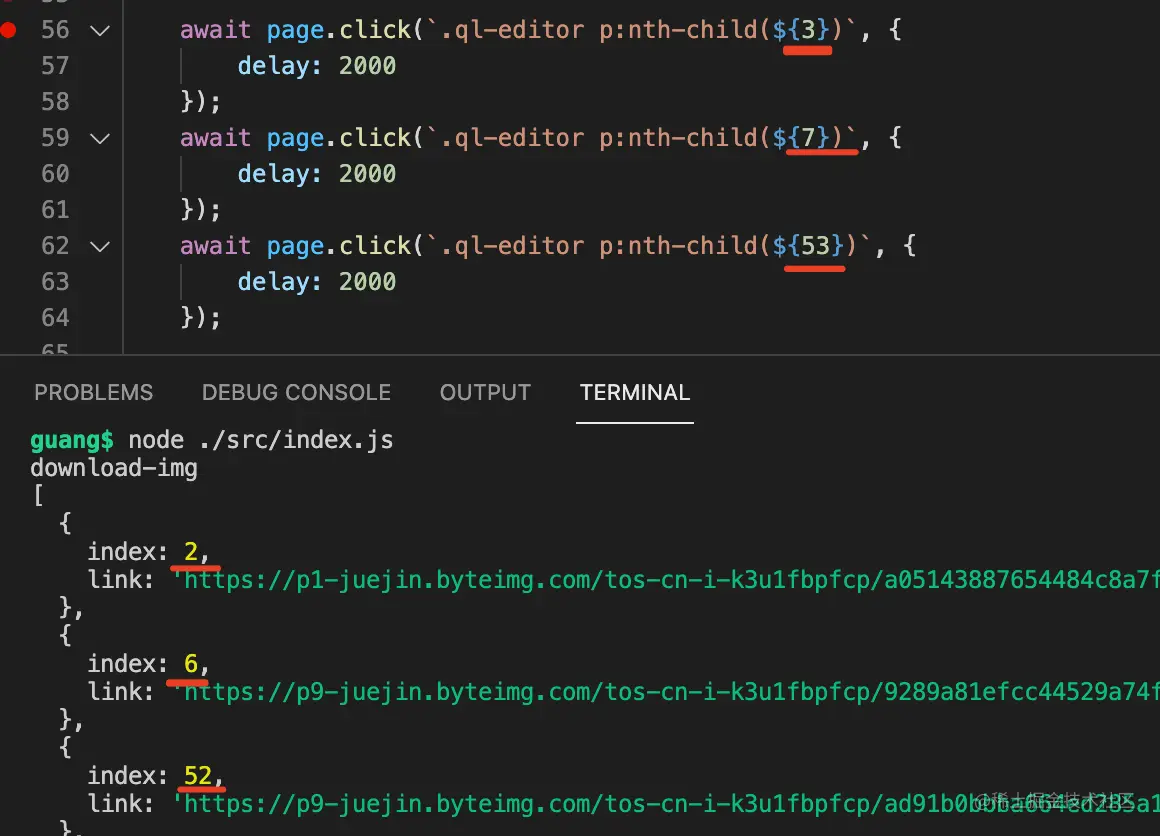The image size is (1160, 836).
Task: Click line number 58 in the gutter
Action: click(55, 101)
